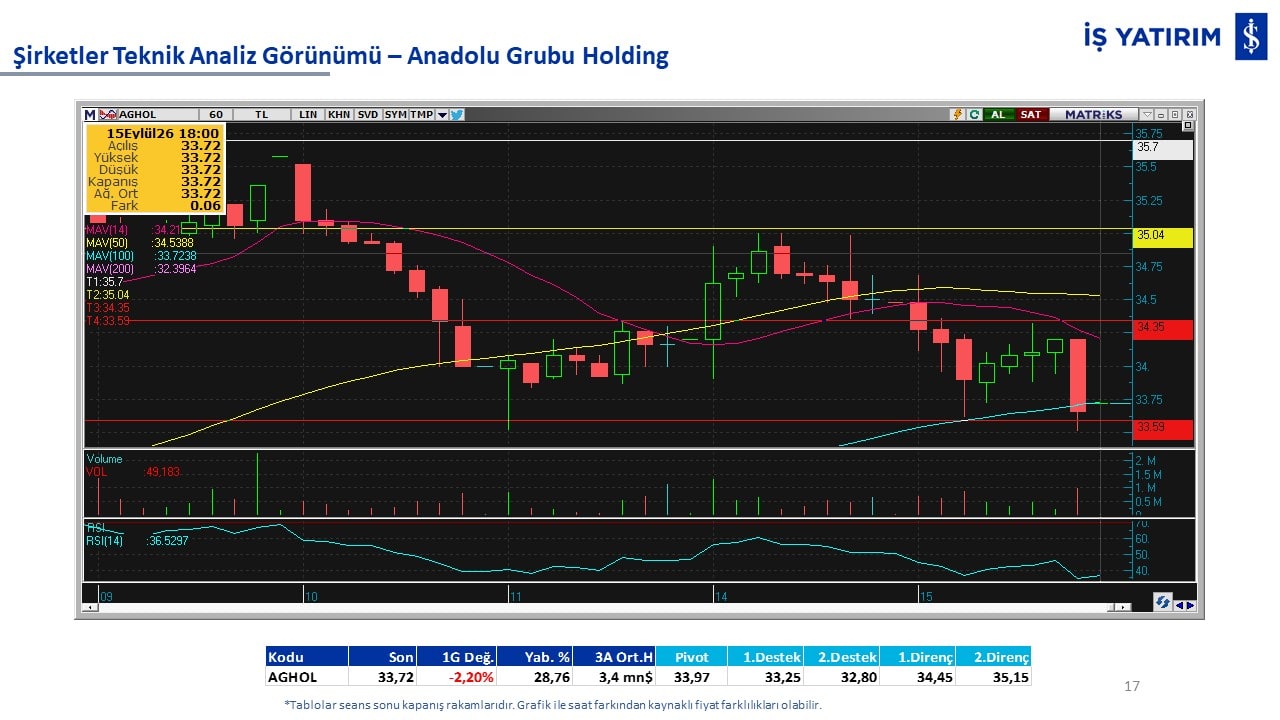Image resolution: width=1280 pixels, height=720 pixels.
Task: Click the yellow 35.04 price level marker
Action: (1163, 237)
